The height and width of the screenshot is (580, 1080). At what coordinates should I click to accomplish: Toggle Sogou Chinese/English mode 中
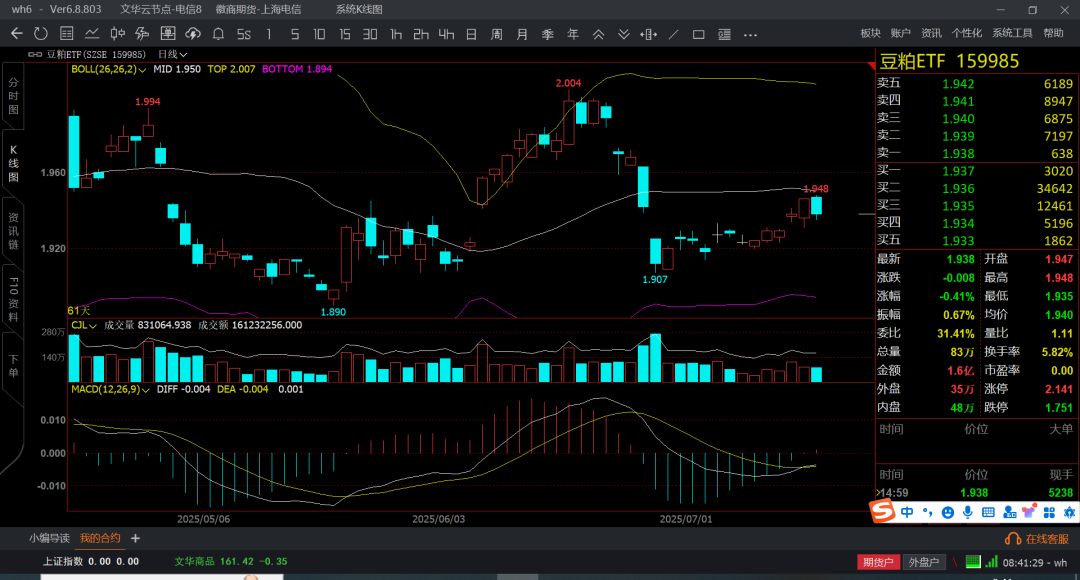click(x=907, y=512)
